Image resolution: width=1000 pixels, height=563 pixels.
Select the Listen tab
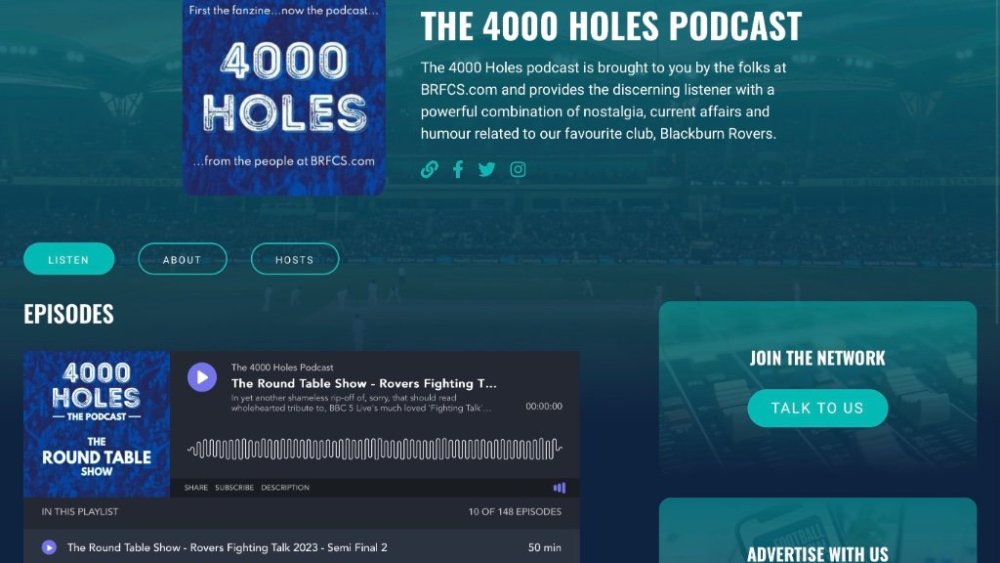(69, 259)
